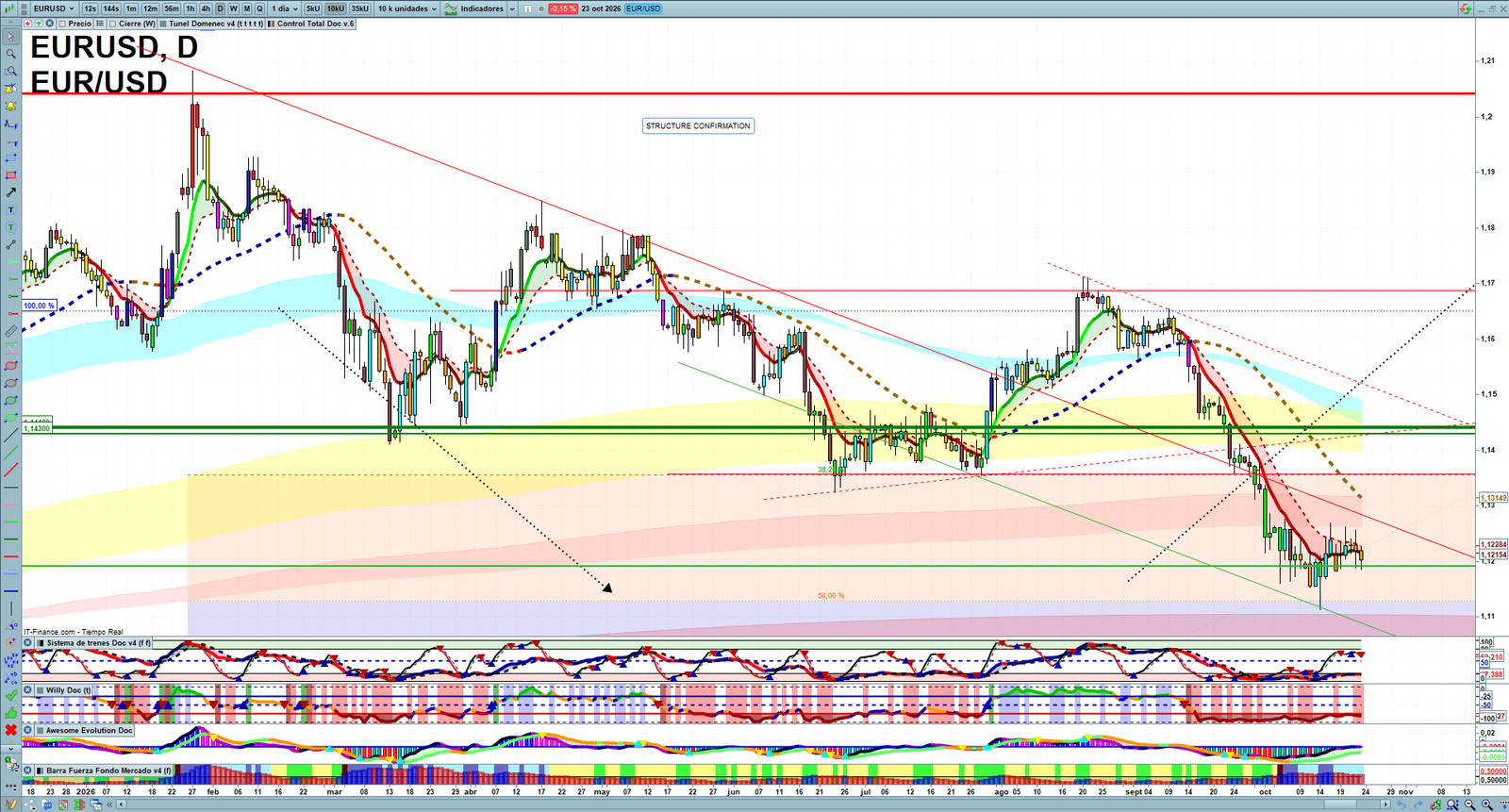Click the 5kU history button

(313, 8)
